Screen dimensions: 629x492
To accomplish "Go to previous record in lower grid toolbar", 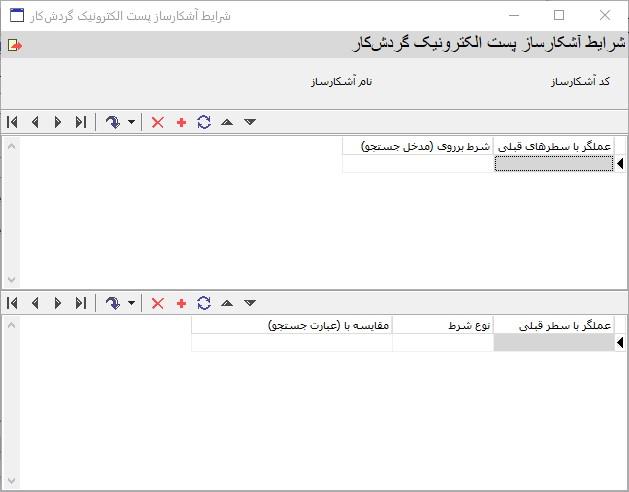I will [x=35, y=303].
